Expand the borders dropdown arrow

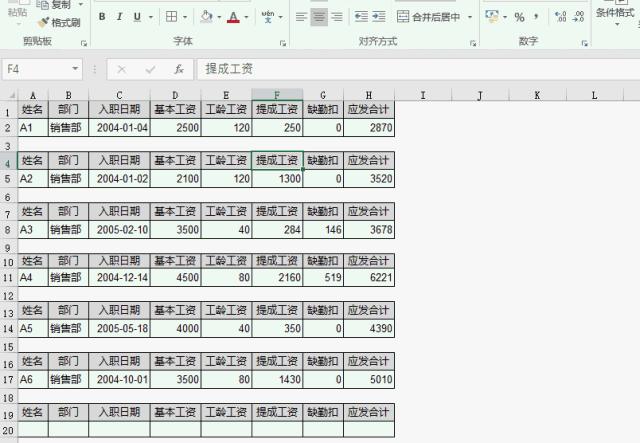185,17
